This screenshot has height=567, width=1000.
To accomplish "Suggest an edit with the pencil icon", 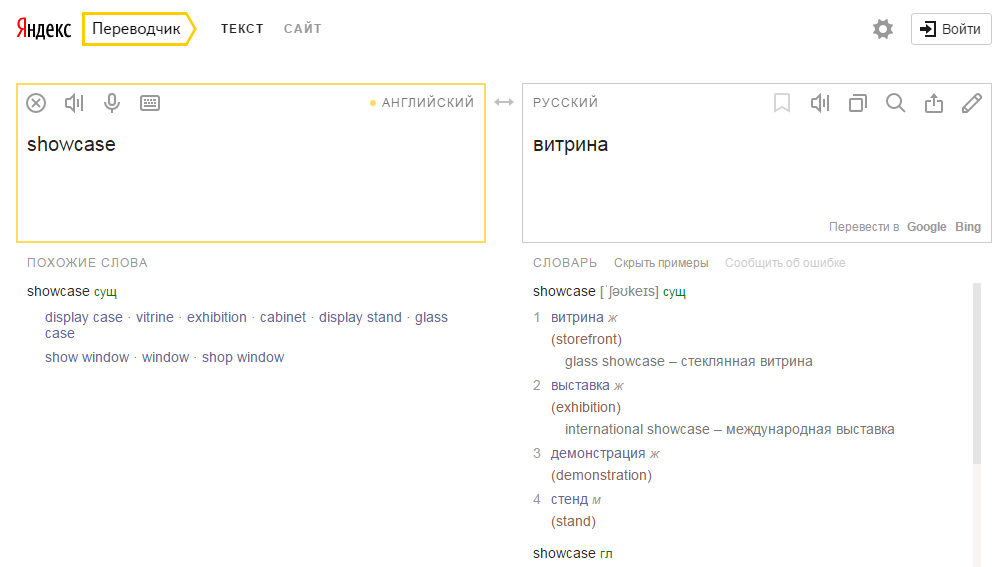I will click(x=971, y=103).
